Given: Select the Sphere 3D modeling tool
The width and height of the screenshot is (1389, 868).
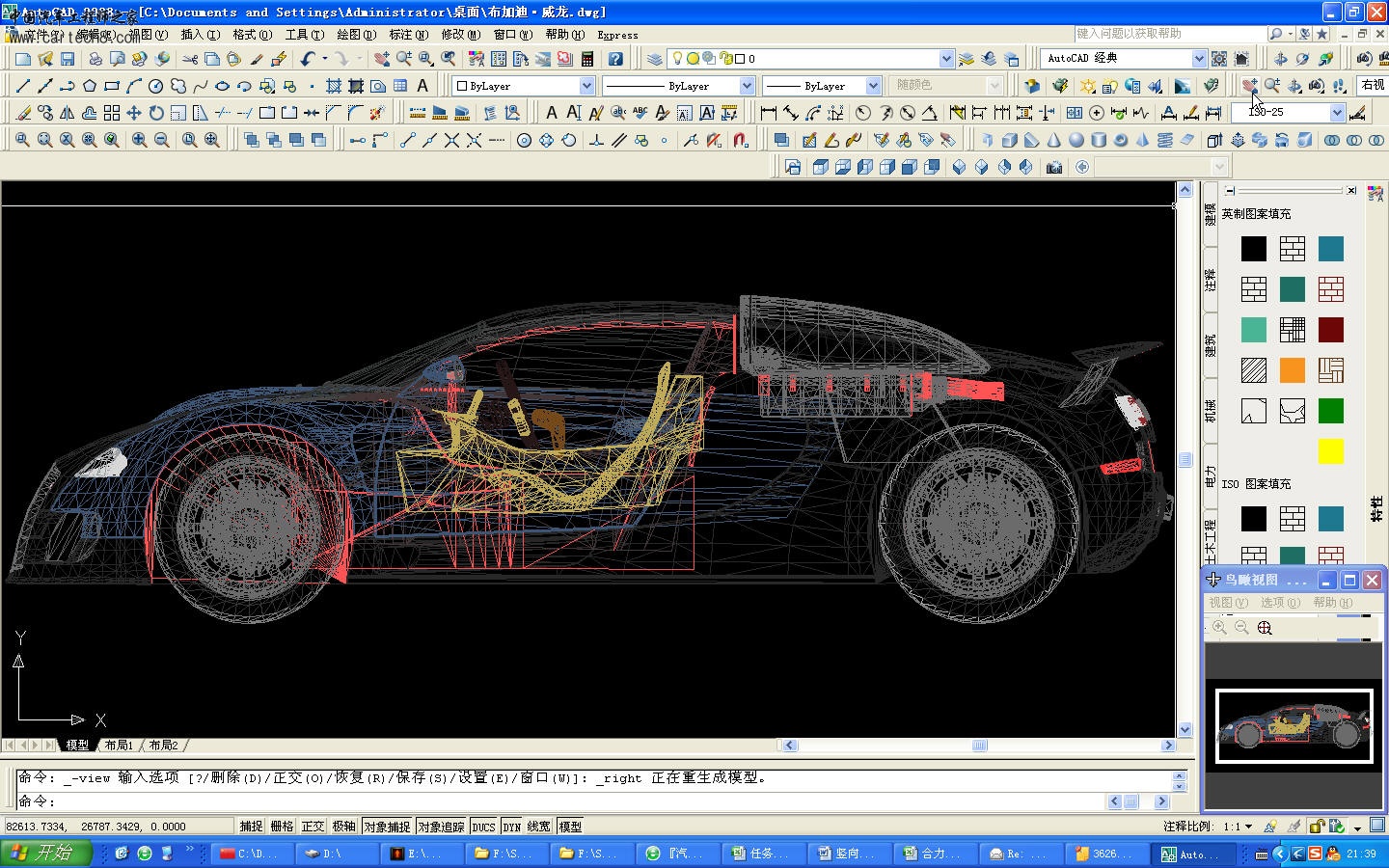Looking at the screenshot, I should pyautogui.click(x=1076, y=140).
